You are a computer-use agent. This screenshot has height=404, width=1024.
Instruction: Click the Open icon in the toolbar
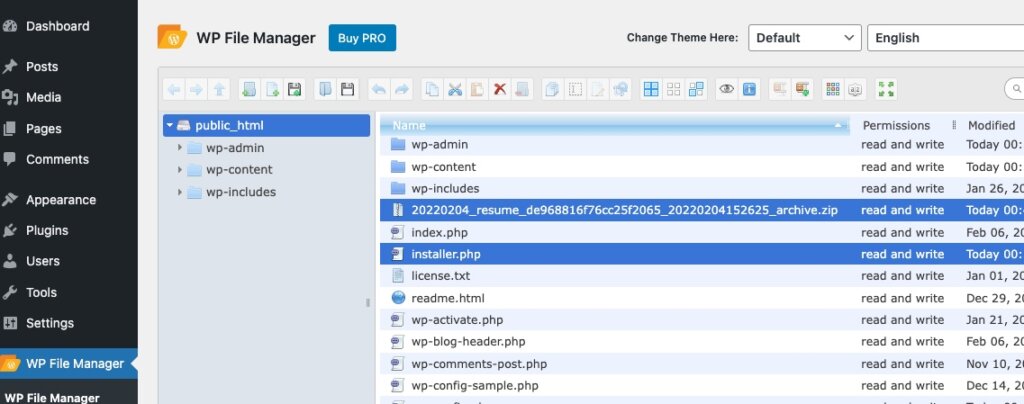coord(325,89)
